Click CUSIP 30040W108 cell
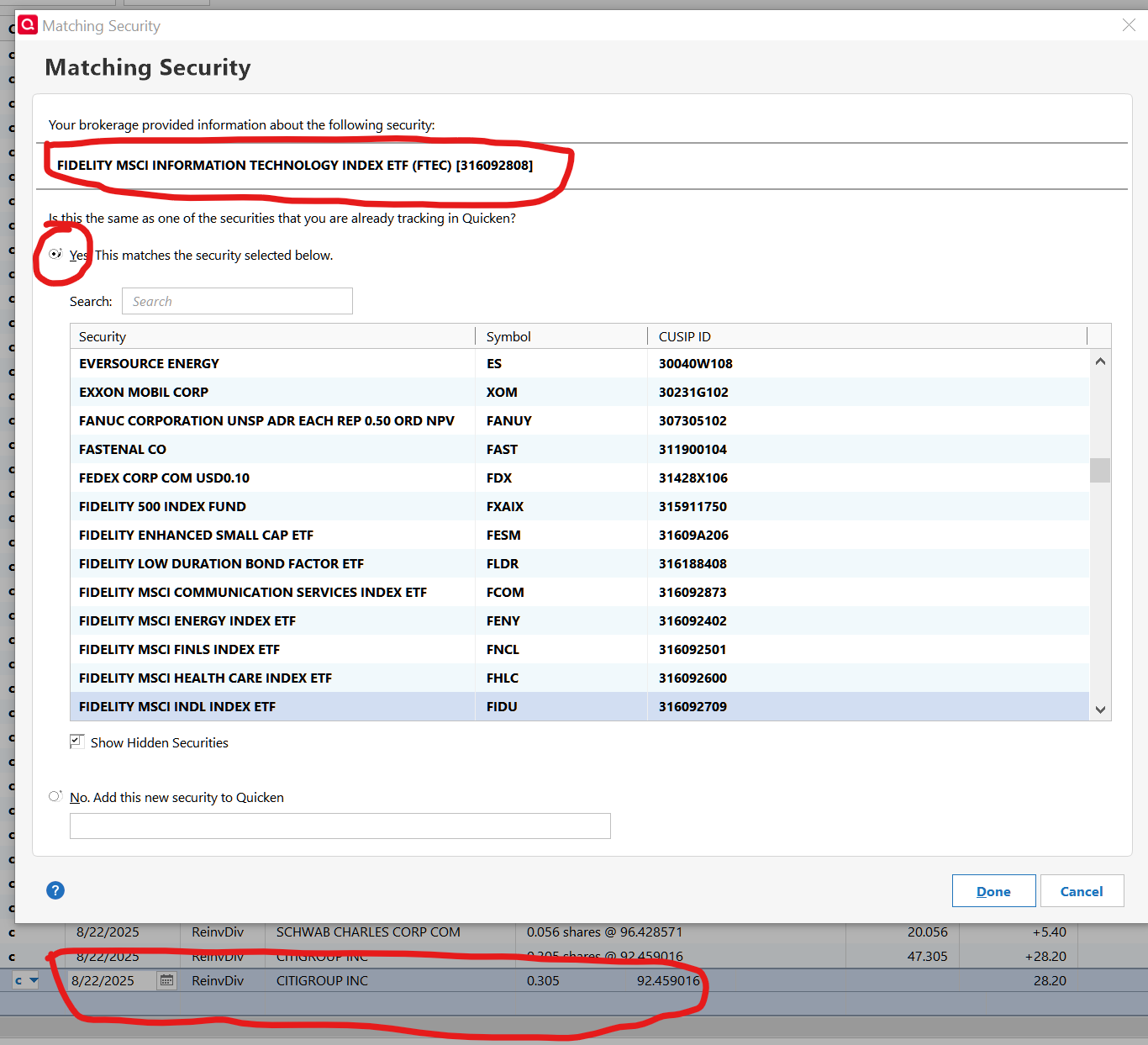This screenshot has height=1045, width=1148. (x=696, y=363)
